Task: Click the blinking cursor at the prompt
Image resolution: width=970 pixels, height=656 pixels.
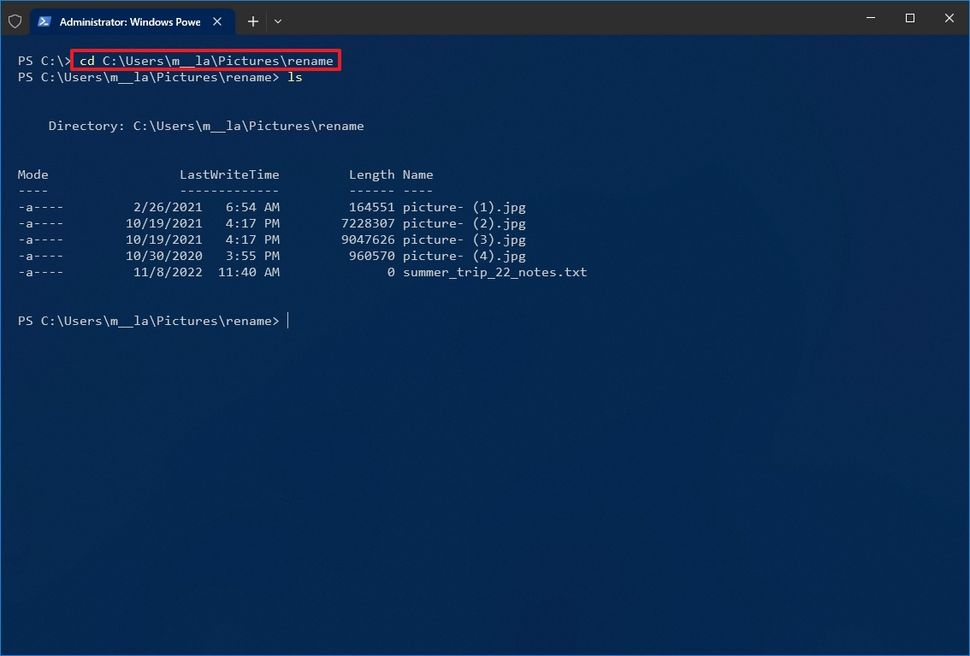Action: 288,320
